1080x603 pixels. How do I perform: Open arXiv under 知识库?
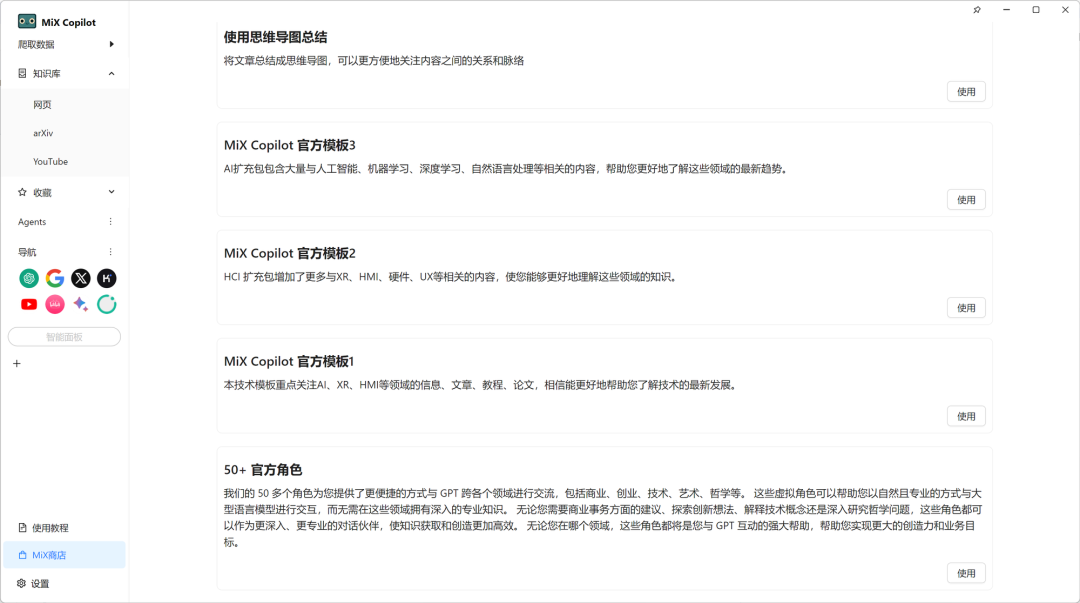coord(43,133)
